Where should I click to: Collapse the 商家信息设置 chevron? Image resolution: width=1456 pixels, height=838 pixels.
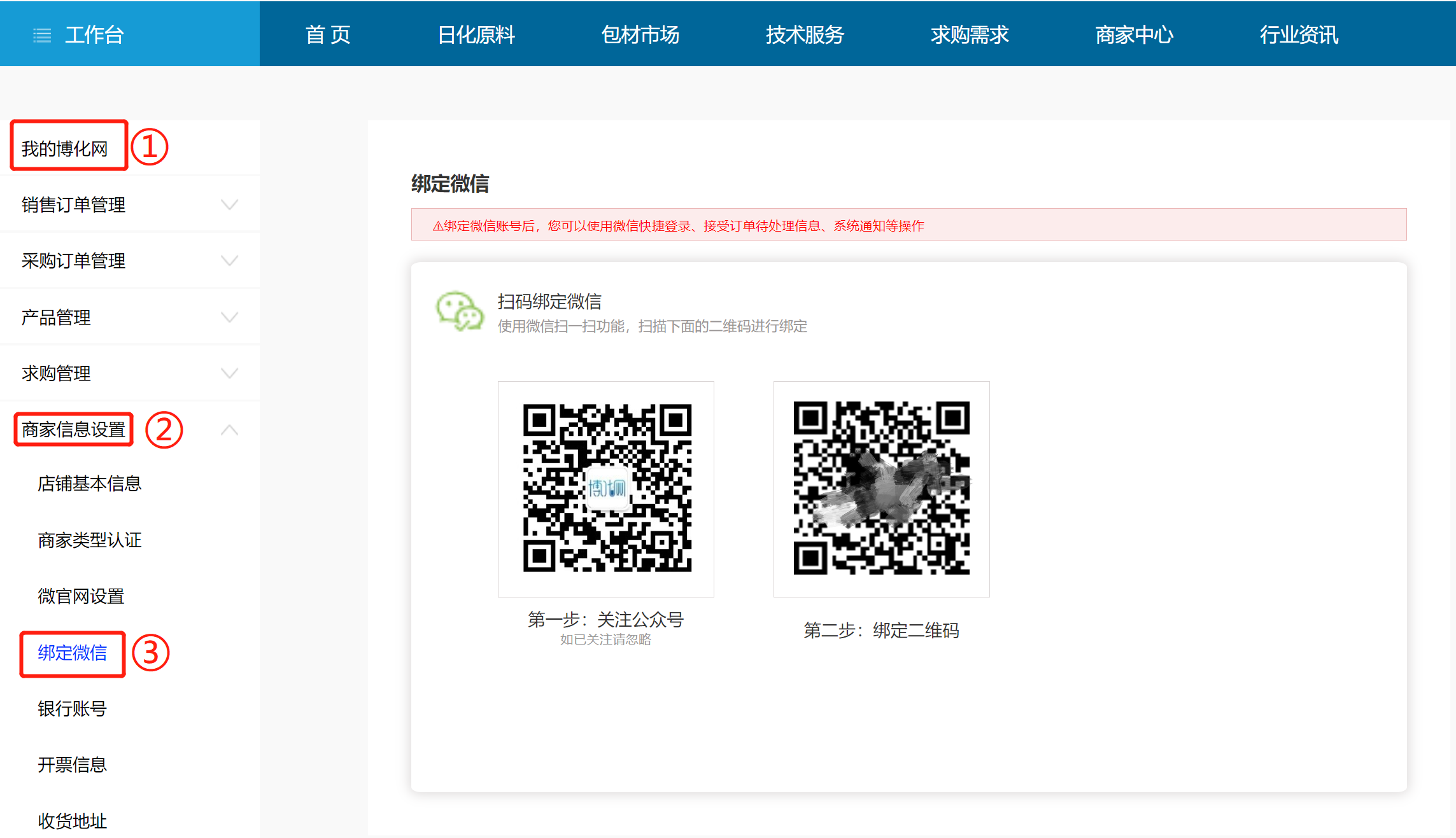[229, 429]
